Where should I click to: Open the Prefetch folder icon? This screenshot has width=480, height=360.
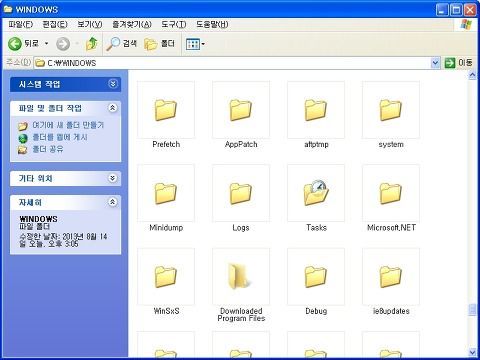[165, 110]
